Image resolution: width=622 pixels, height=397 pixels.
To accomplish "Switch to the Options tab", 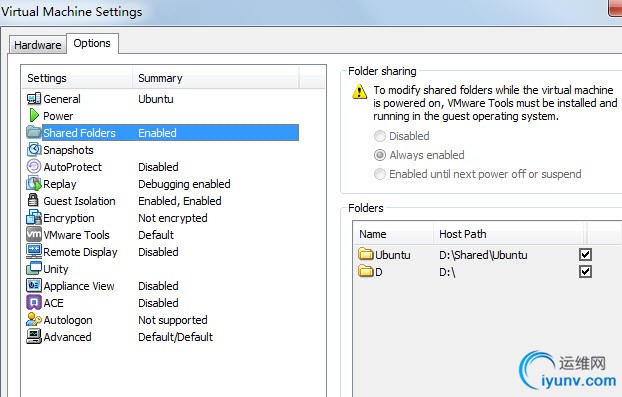I will click(x=92, y=43).
